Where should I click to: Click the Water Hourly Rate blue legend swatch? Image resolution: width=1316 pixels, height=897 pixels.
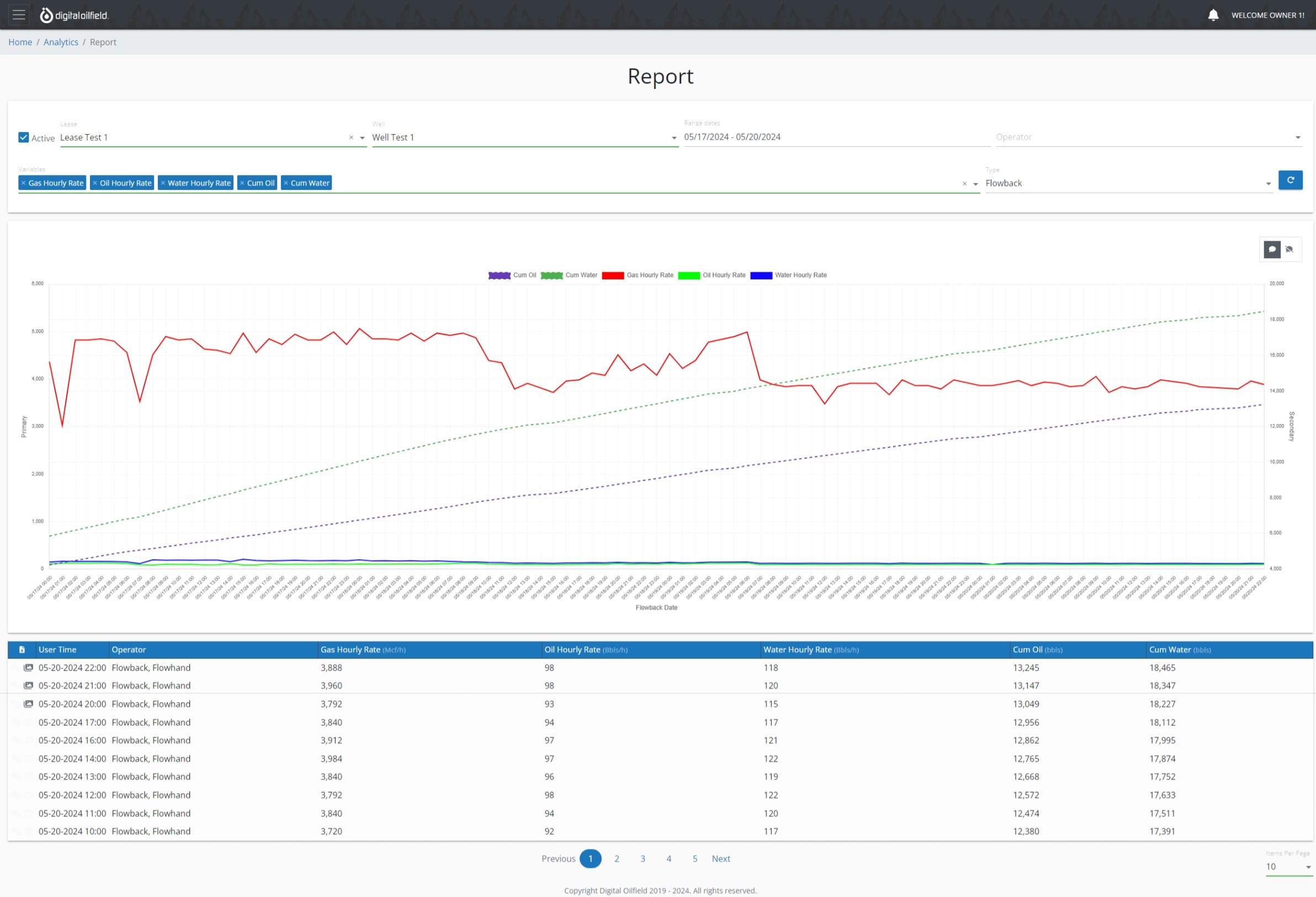761,275
